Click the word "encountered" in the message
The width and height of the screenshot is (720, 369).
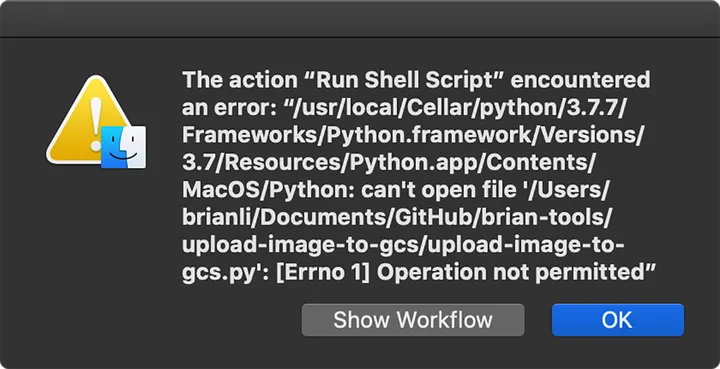[581, 80]
